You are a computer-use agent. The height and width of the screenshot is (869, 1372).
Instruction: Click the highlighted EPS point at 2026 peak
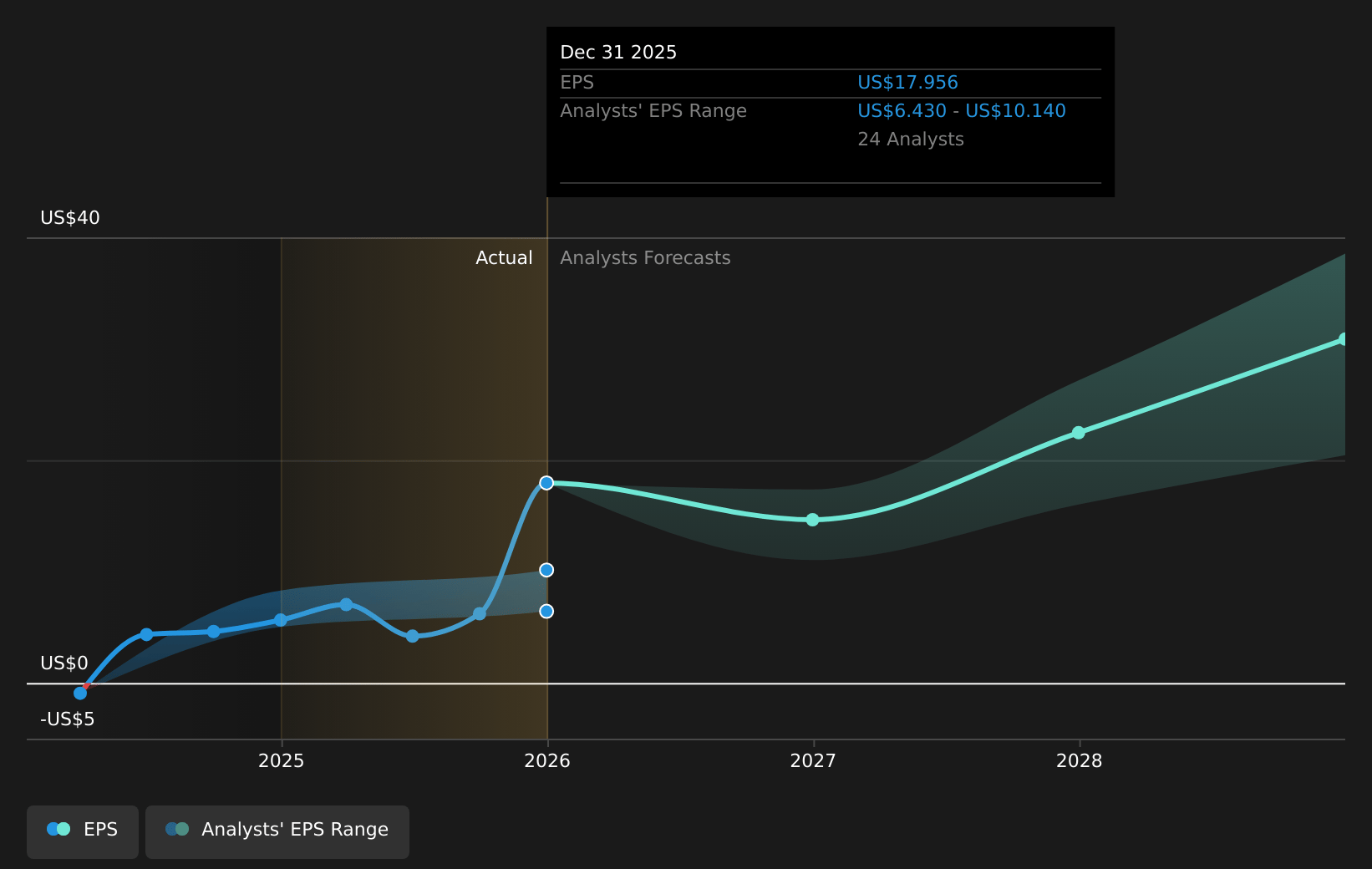click(x=546, y=483)
